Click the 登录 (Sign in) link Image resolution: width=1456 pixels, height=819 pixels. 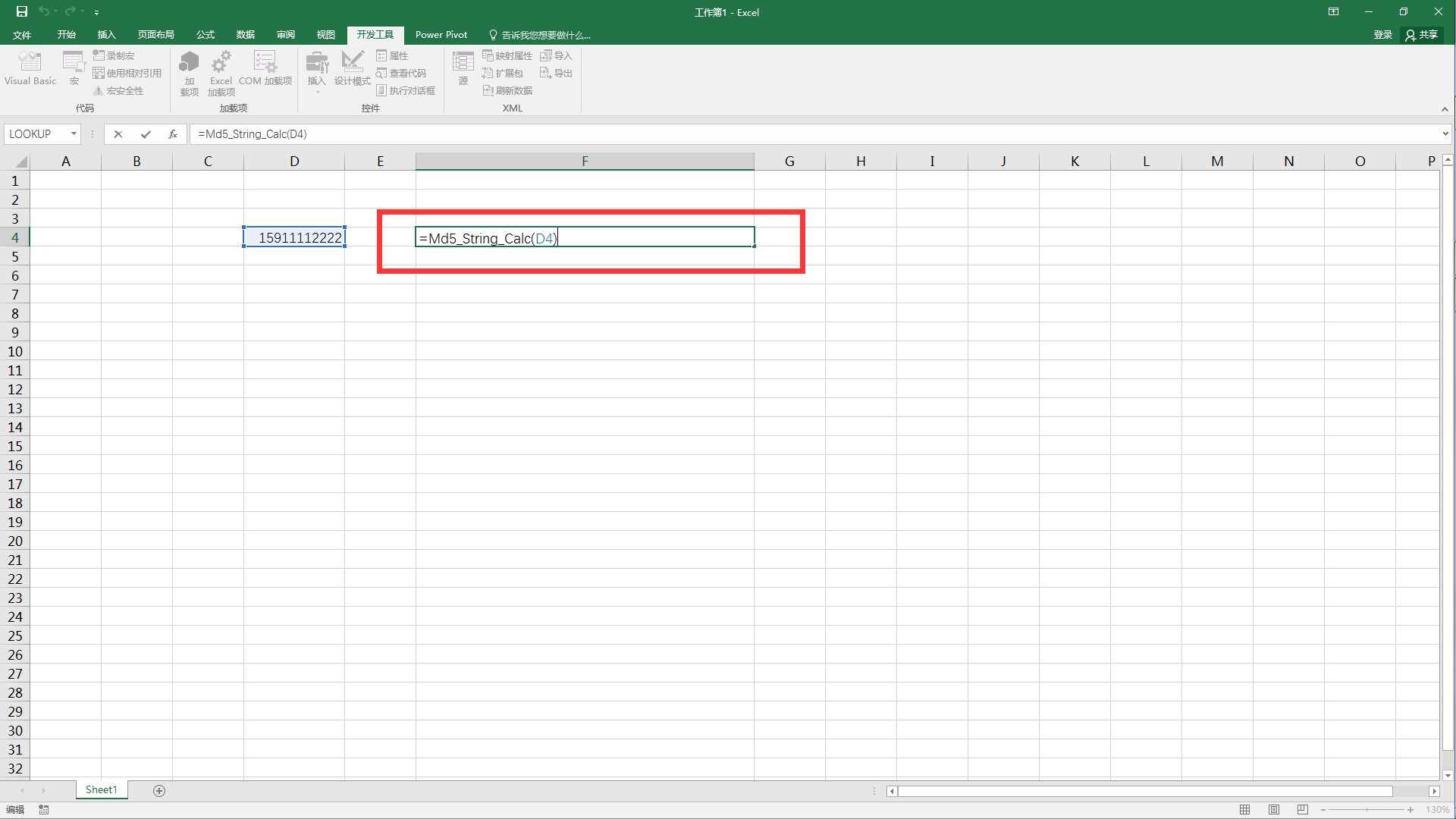click(x=1382, y=34)
